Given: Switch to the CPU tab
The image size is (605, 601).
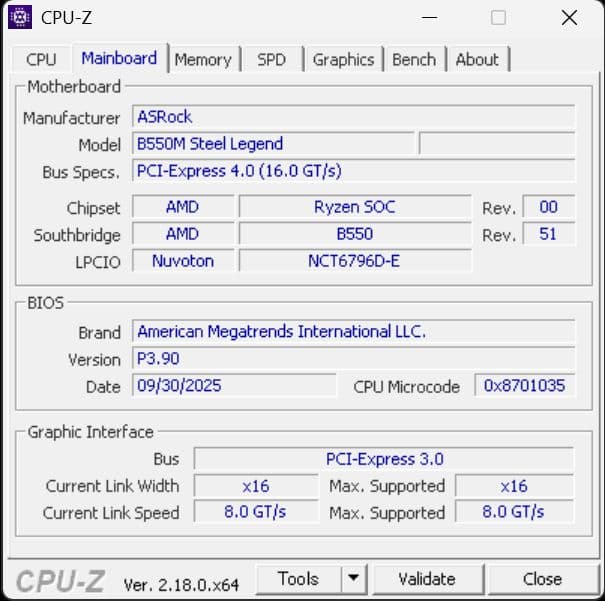Looking at the screenshot, I should pyautogui.click(x=41, y=59).
